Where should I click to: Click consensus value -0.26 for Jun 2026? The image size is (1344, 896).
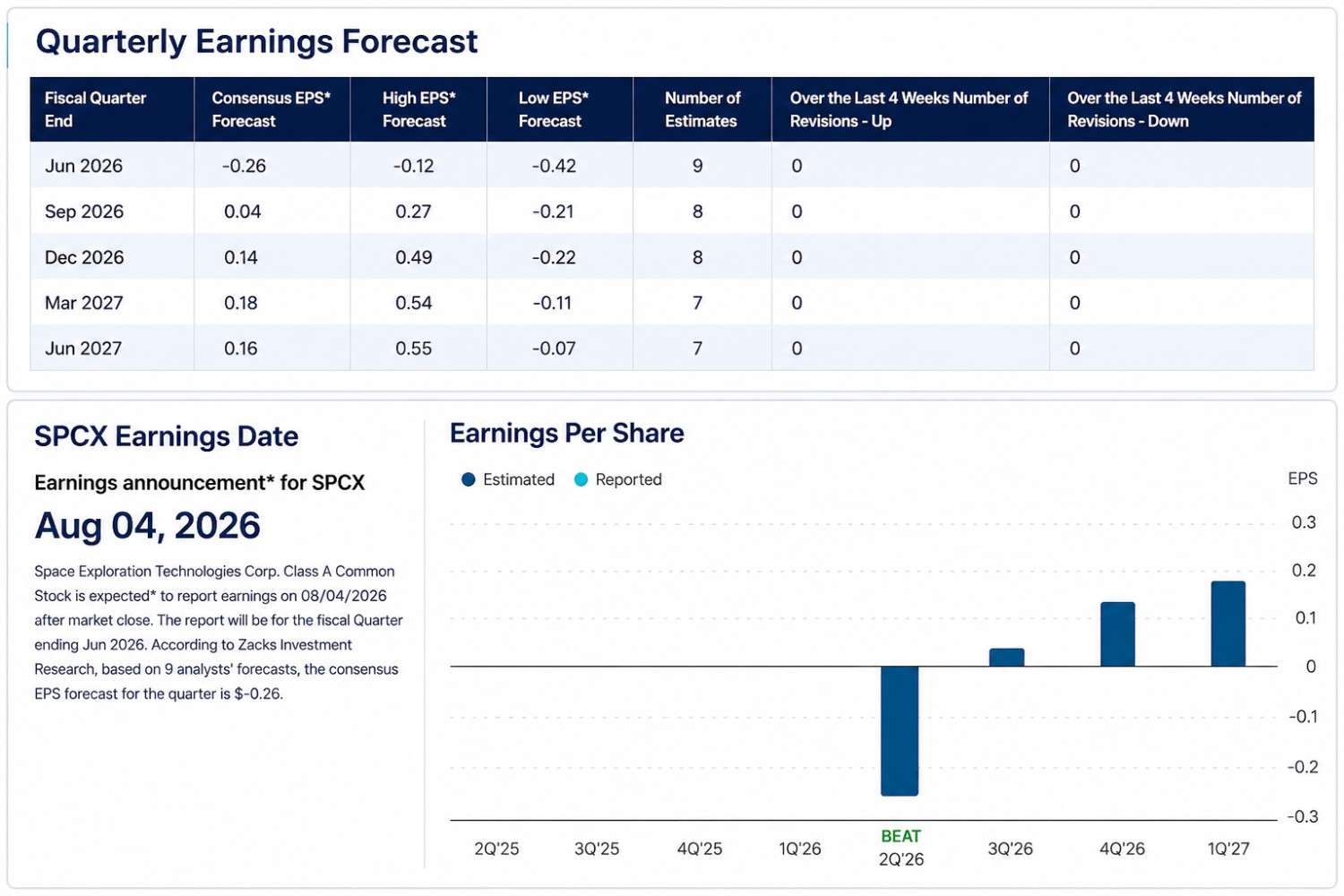pyautogui.click(x=244, y=166)
